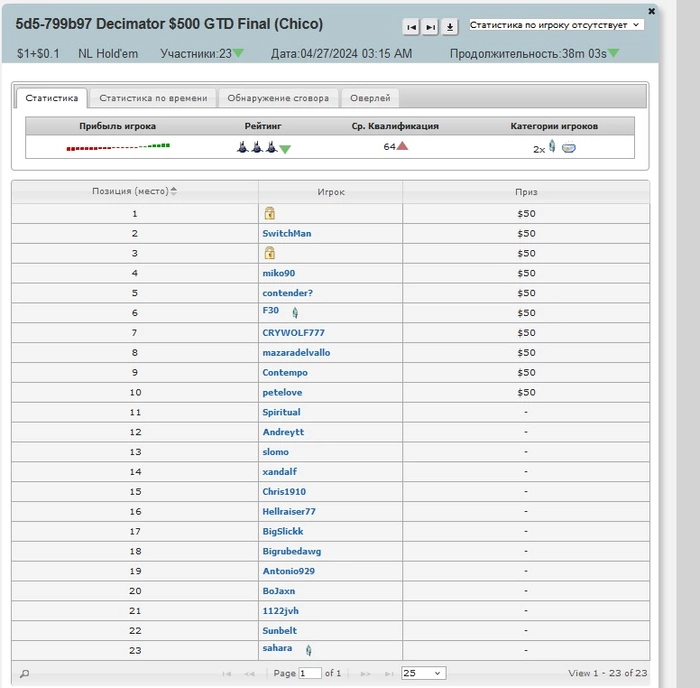The height and width of the screenshot is (688, 700).
Task: Focus the page number input field
Action: [310, 673]
